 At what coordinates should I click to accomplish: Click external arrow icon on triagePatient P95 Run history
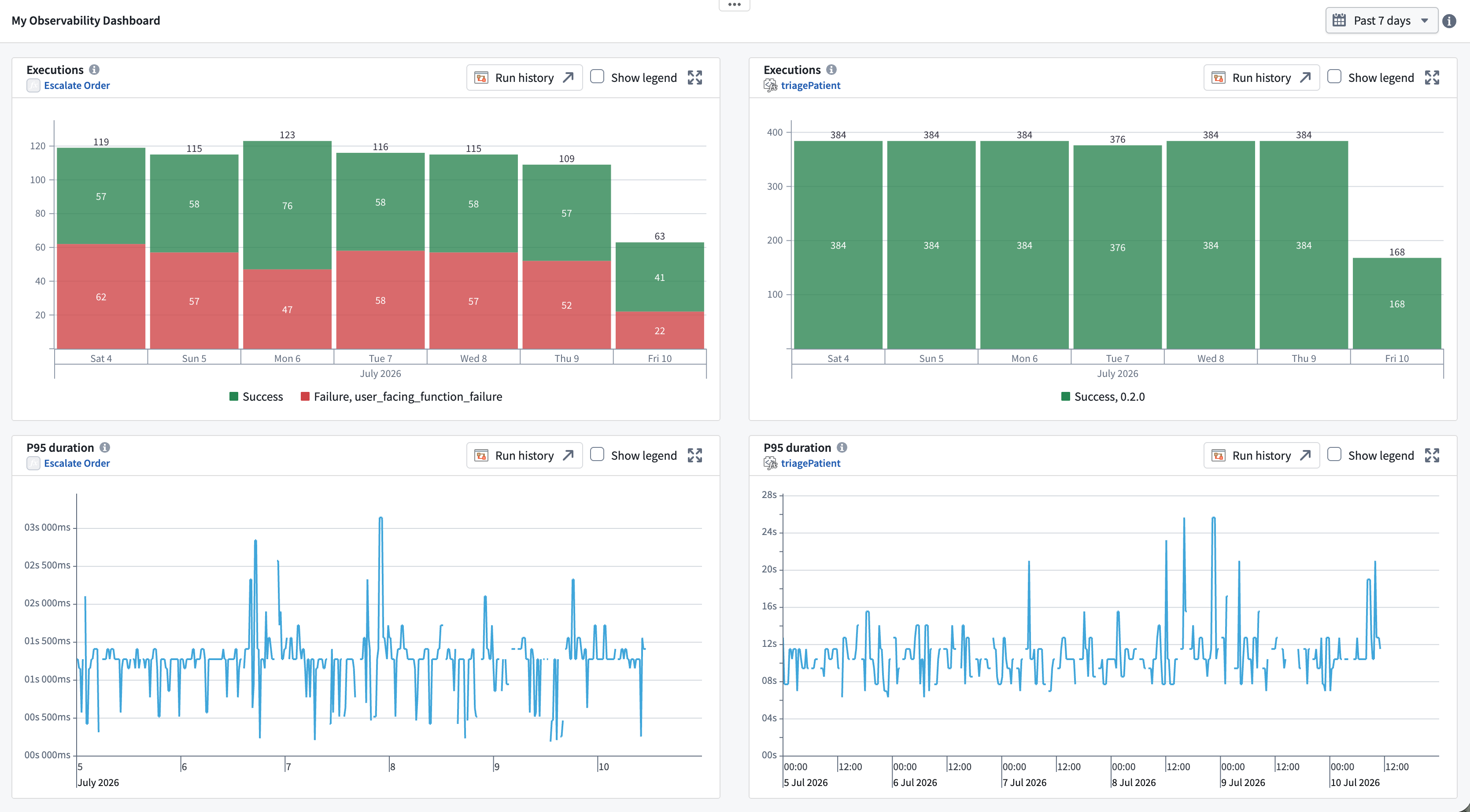click(1305, 455)
